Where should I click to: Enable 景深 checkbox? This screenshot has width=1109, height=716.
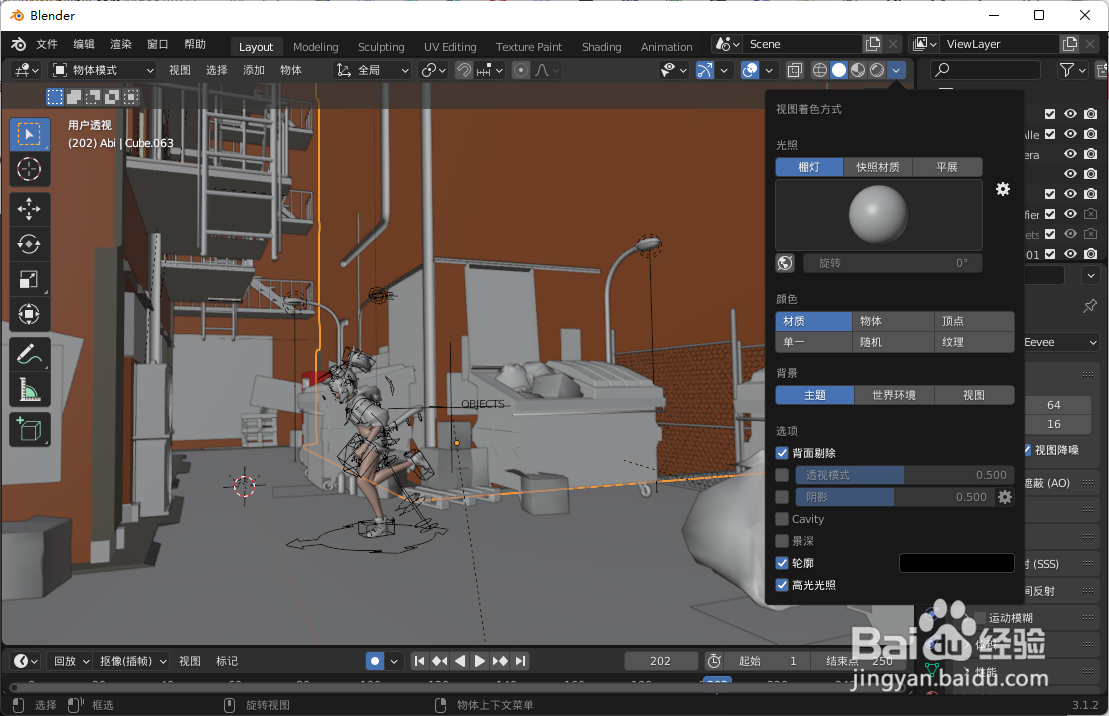pyautogui.click(x=782, y=541)
